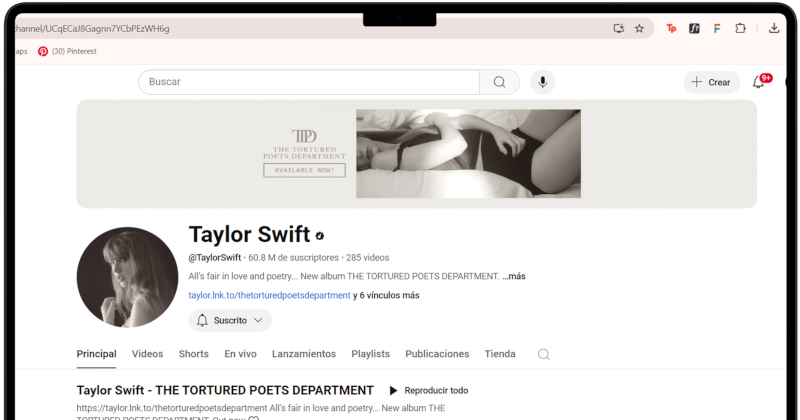Open taylor.lnk.to/thetorturedpoetsdepartment link
800x420 pixels.
coord(269,295)
